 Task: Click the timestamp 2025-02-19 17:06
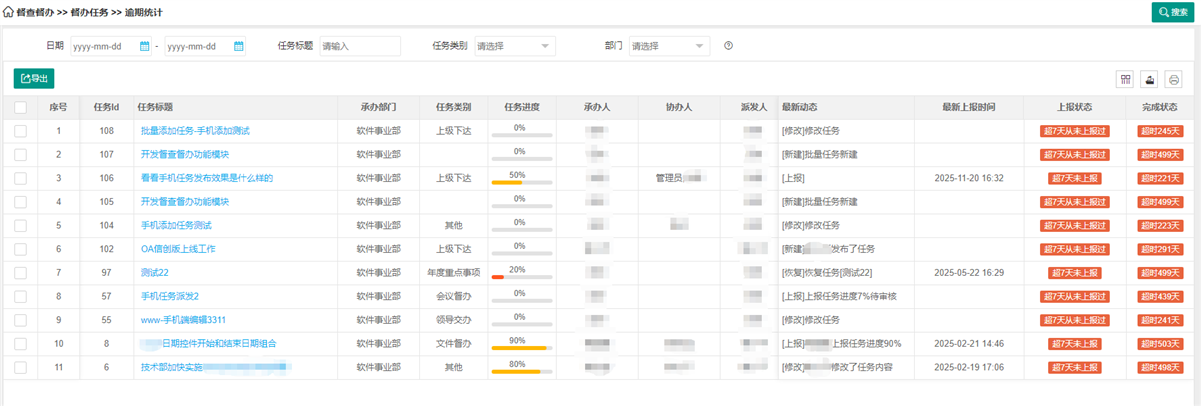click(968, 367)
